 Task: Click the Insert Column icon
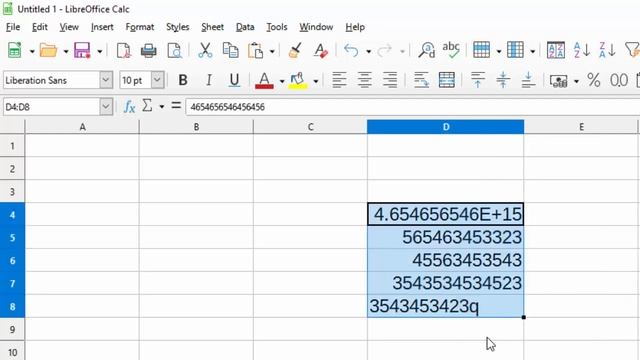pos(515,50)
